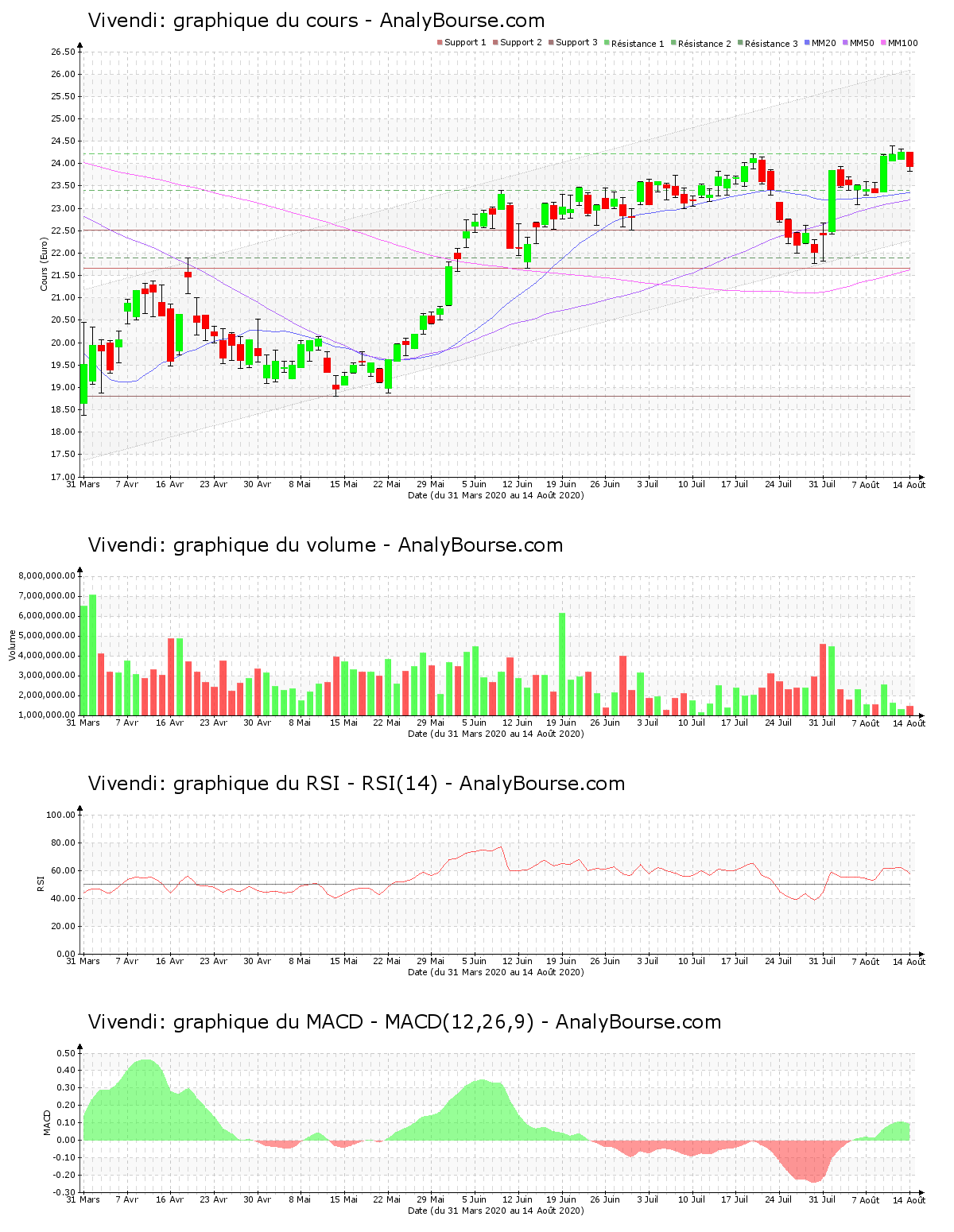Select the 'Support 2' legend label
The image size is (954, 1232).
[x=521, y=43]
